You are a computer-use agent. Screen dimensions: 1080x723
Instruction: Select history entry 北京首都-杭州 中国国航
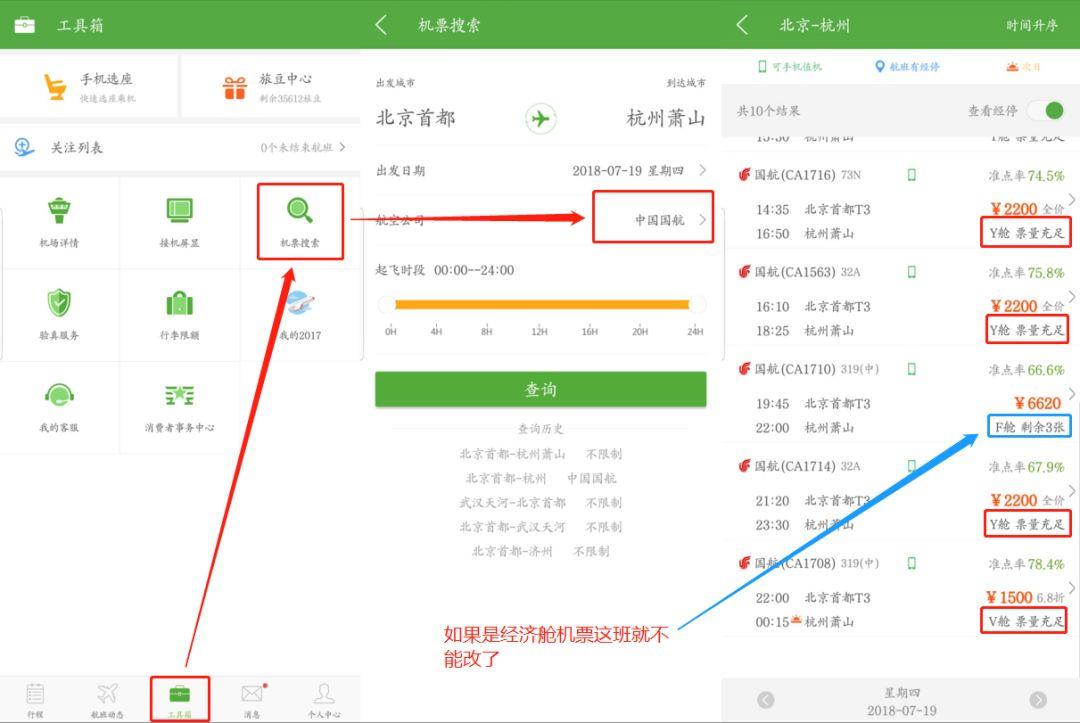541,478
